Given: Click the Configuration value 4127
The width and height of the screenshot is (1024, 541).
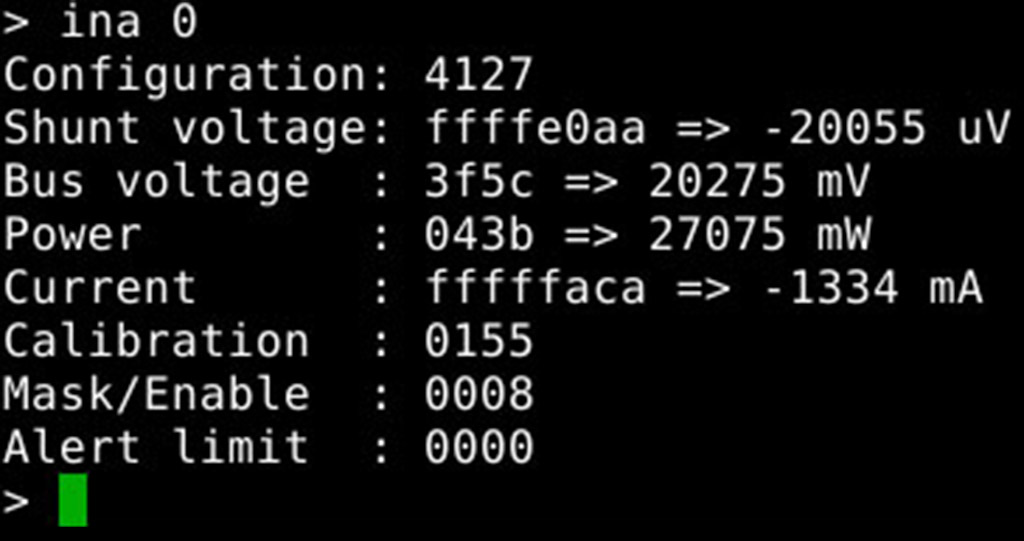Looking at the screenshot, I should [479, 75].
